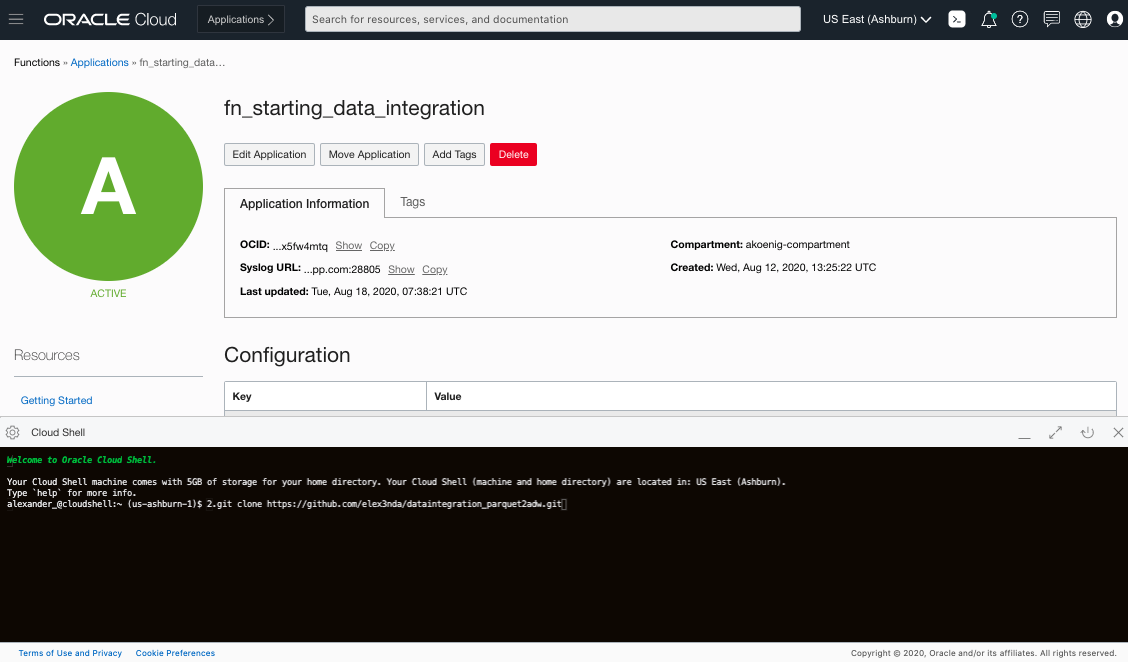1128x662 pixels.
Task: Click the Delete application button
Action: (x=513, y=154)
